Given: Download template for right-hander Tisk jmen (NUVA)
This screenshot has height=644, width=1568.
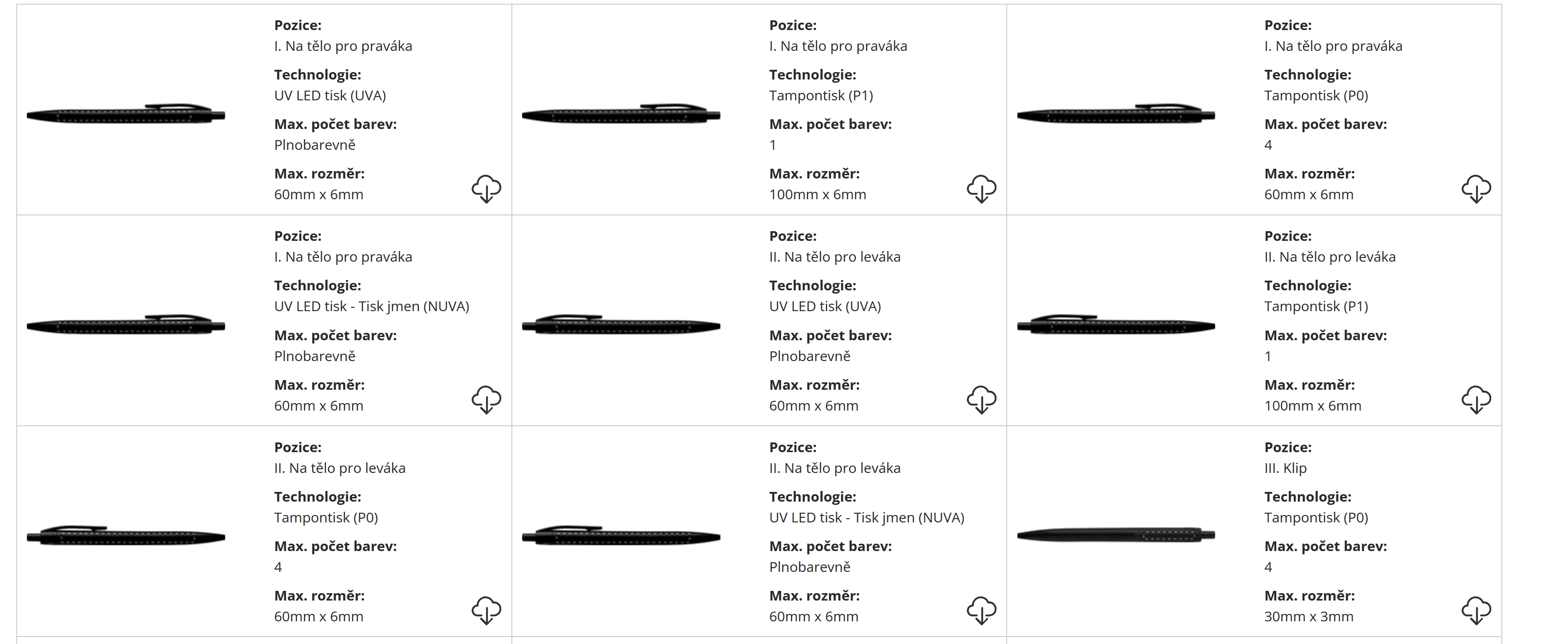Looking at the screenshot, I should 486,399.
